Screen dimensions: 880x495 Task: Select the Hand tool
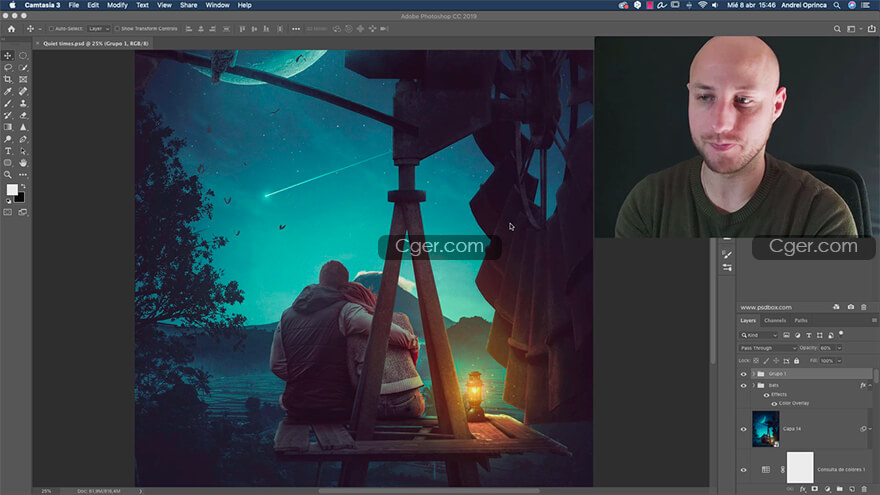tap(23, 163)
